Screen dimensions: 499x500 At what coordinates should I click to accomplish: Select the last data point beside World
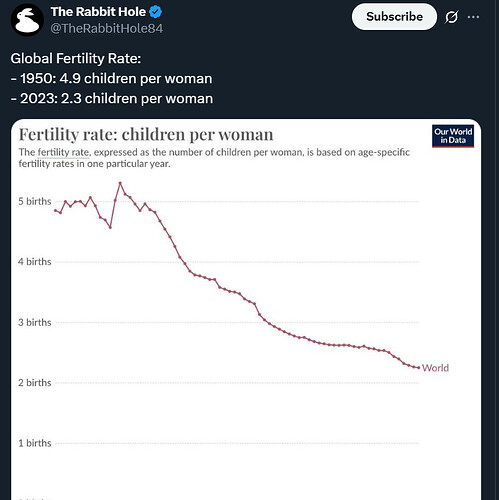[x=419, y=368]
